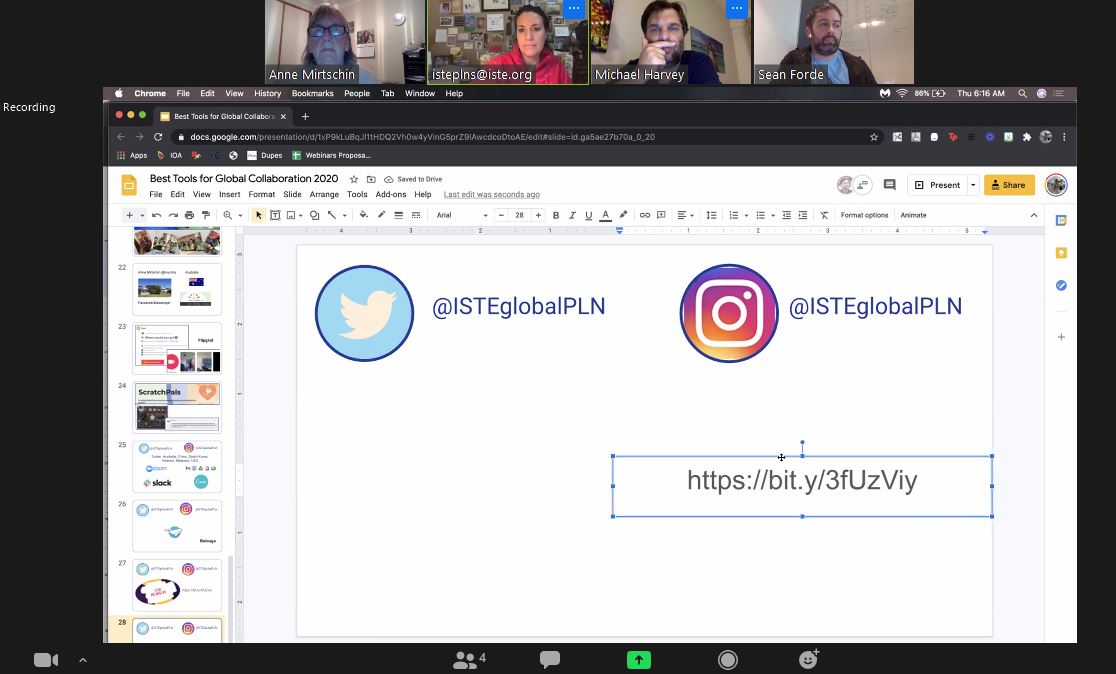Screen dimensions: 1116x674
Task: Open the highlight color marker
Action: click(623, 215)
